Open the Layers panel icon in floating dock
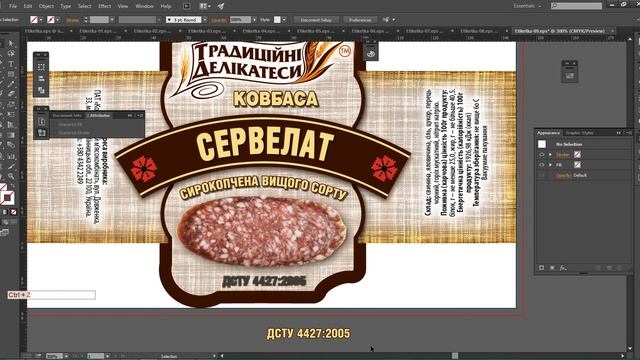 pyautogui.click(x=41, y=79)
